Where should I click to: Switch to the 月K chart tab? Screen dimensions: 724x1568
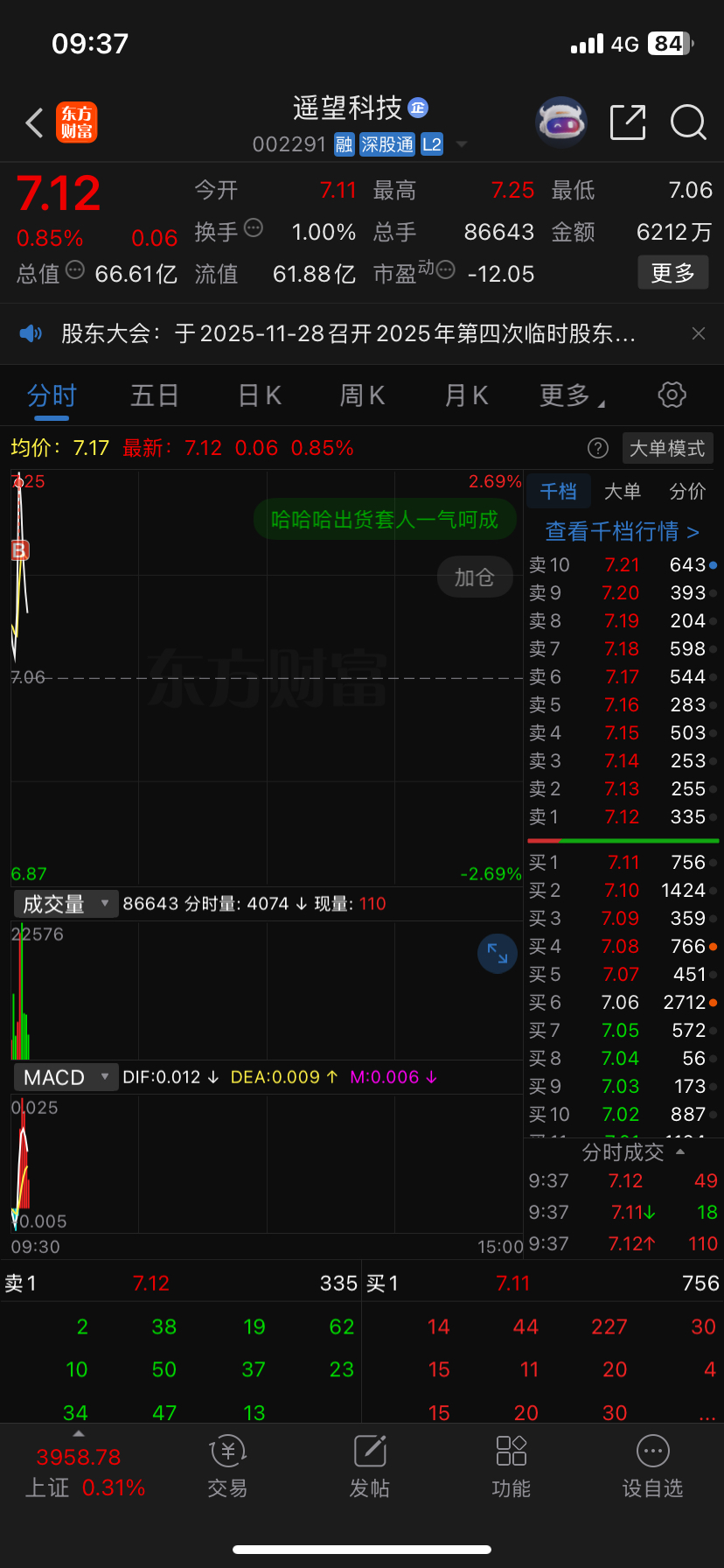tap(466, 395)
